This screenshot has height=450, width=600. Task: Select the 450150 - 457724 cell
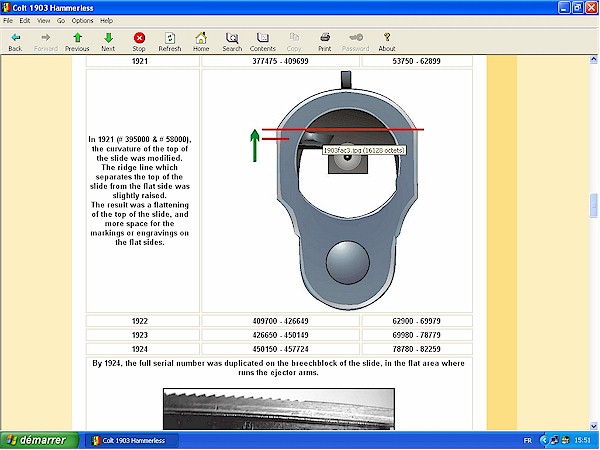click(280, 349)
